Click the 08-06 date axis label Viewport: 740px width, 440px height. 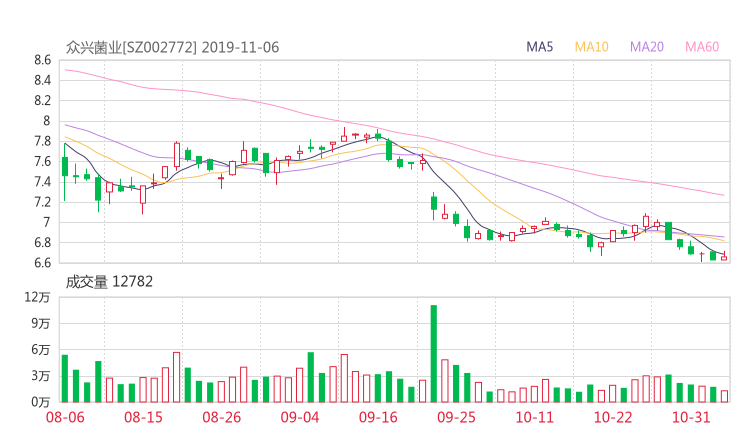click(x=65, y=417)
